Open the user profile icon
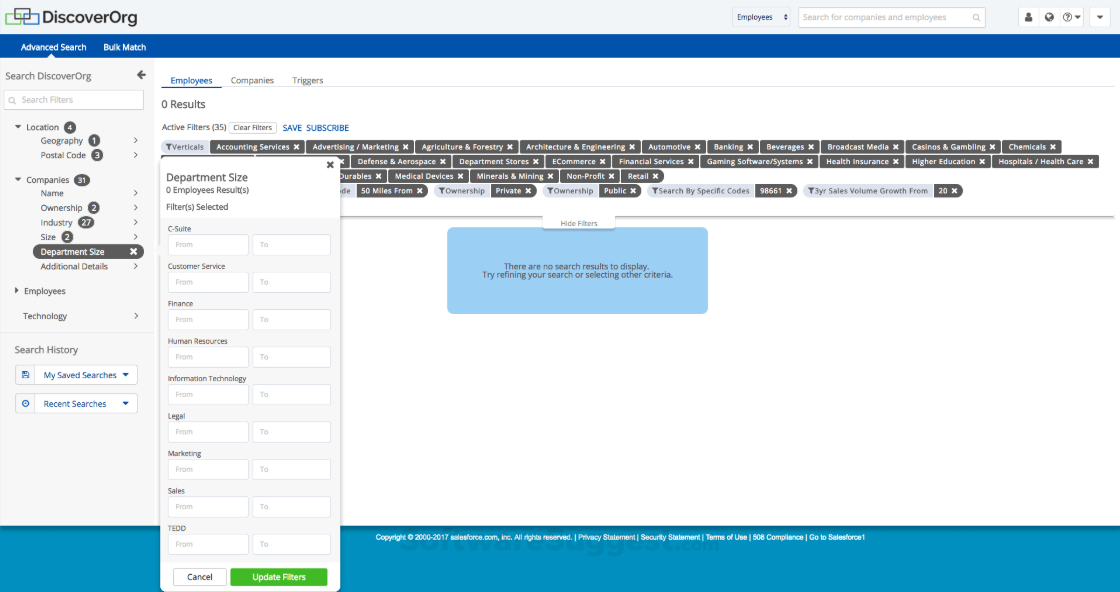The width and height of the screenshot is (1120, 592). coord(1028,16)
